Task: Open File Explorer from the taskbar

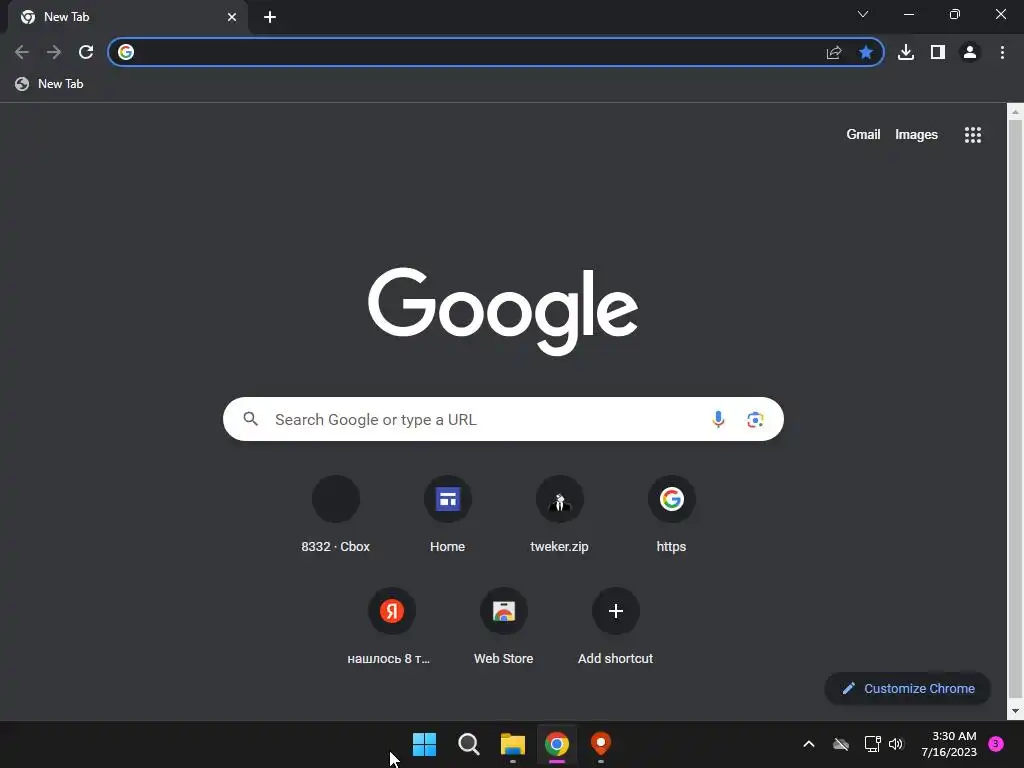Action: tap(513, 744)
